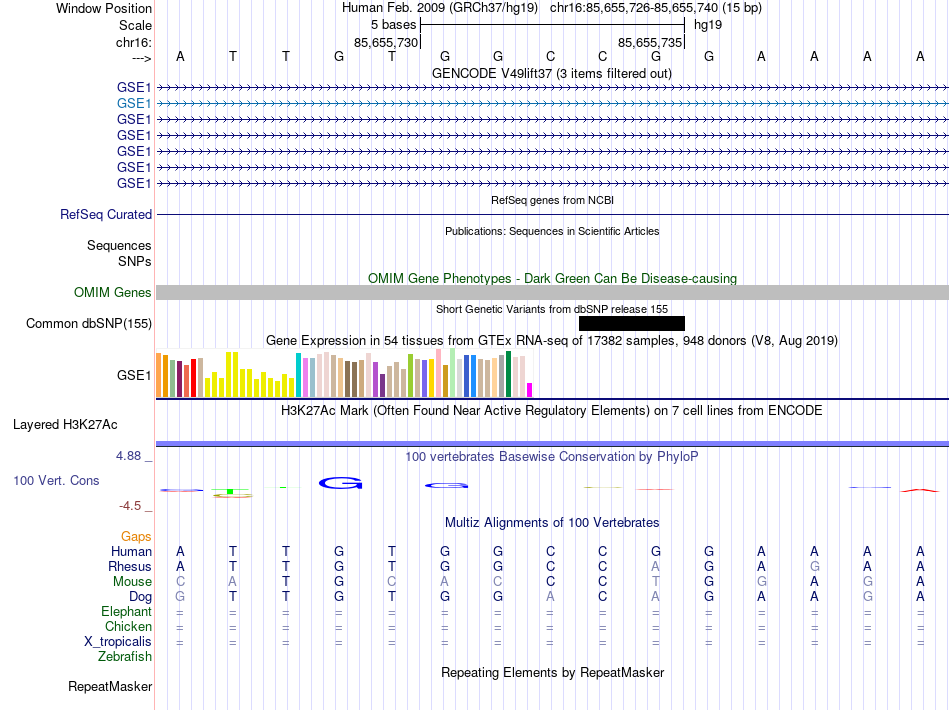Click the Layered H3K27Ac track label
This screenshot has height=710, width=950.
click(x=65, y=425)
